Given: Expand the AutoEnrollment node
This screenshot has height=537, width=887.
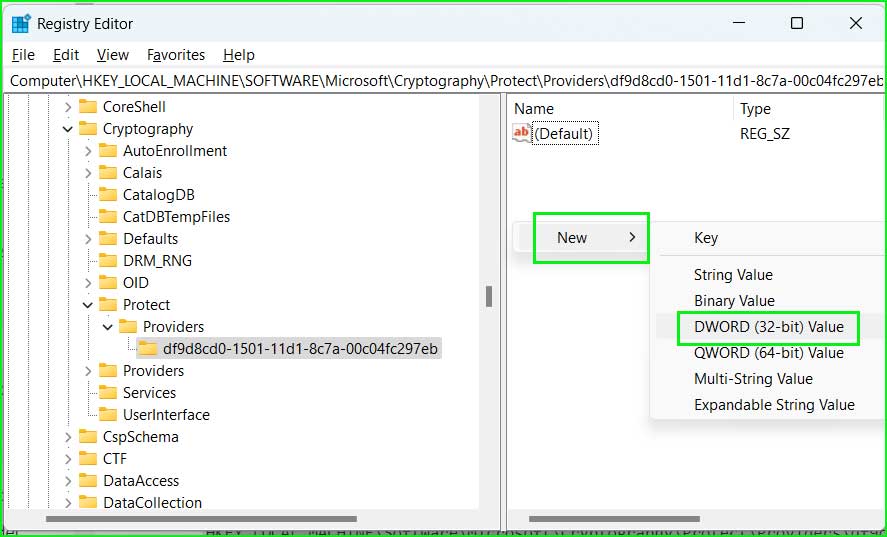Looking at the screenshot, I should [x=88, y=151].
